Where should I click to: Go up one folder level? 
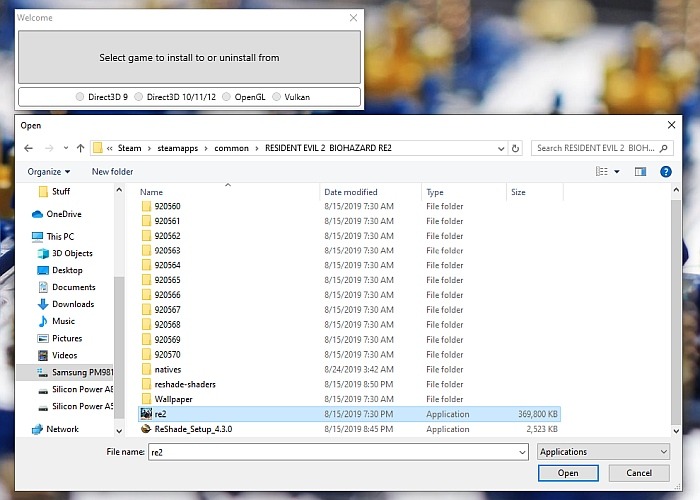pos(80,148)
